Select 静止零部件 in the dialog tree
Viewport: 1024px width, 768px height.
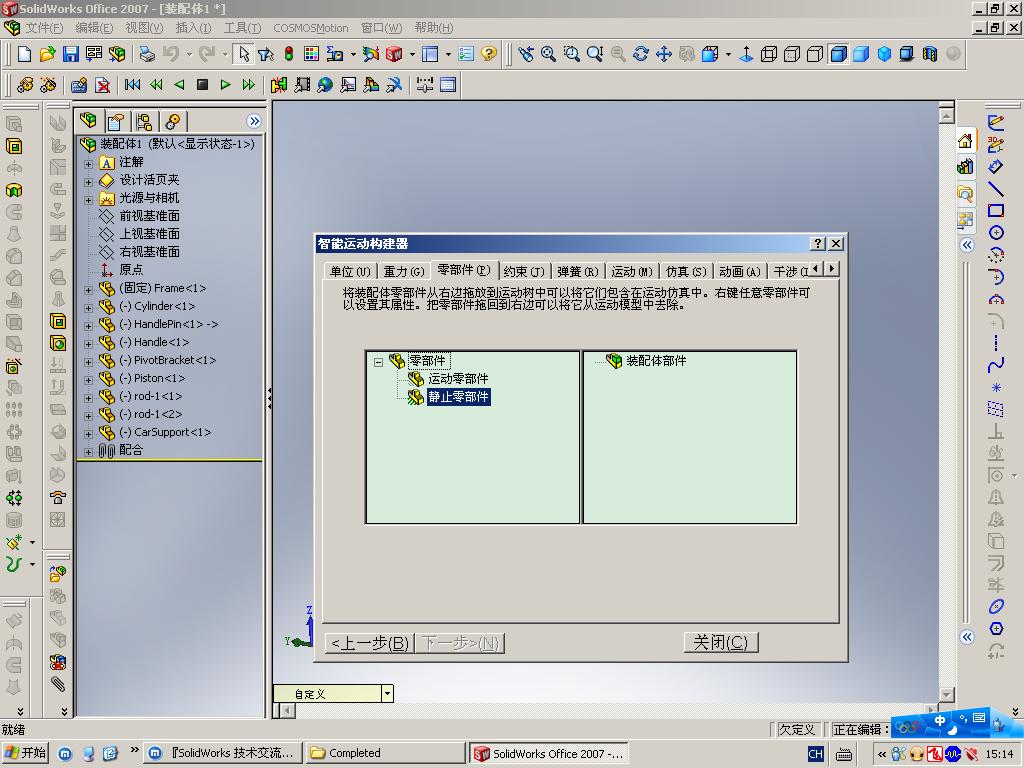(458, 396)
